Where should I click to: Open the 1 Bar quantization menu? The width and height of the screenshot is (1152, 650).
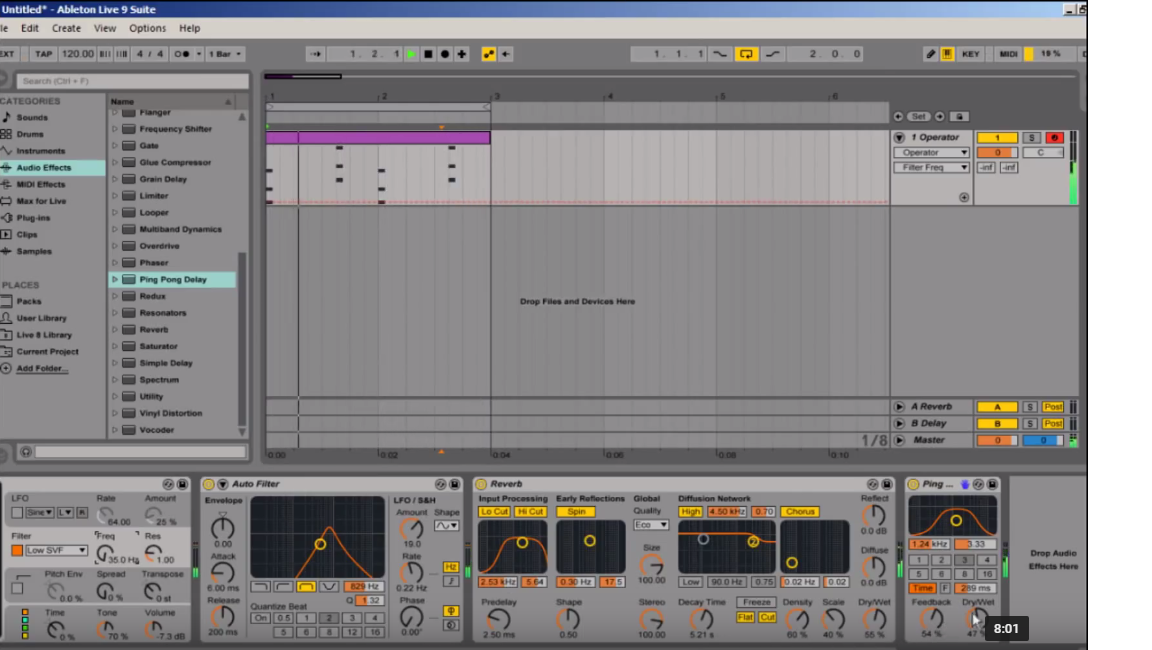pyautogui.click(x=225, y=54)
